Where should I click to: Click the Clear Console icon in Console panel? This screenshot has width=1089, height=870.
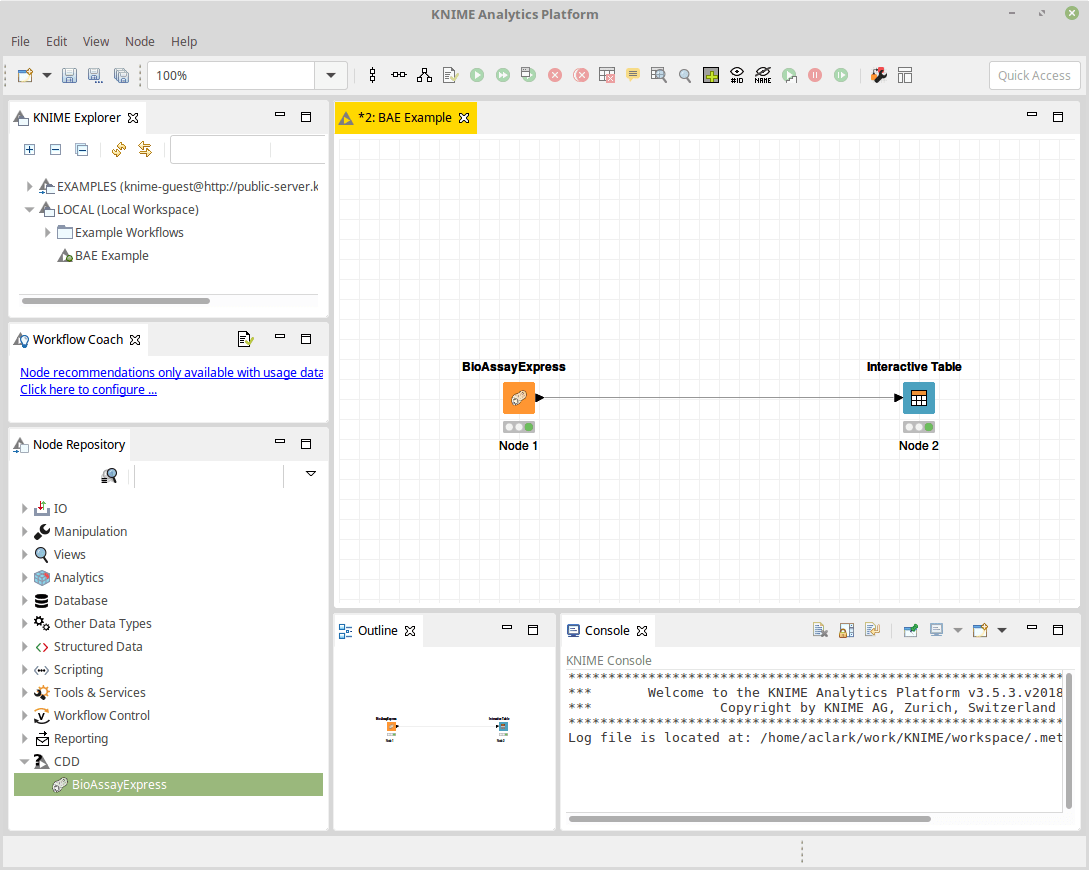pos(820,629)
